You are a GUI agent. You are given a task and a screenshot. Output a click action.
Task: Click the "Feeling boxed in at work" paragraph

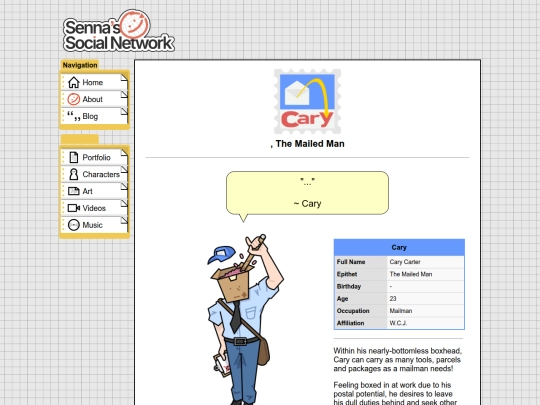pyautogui.click(x=395, y=394)
